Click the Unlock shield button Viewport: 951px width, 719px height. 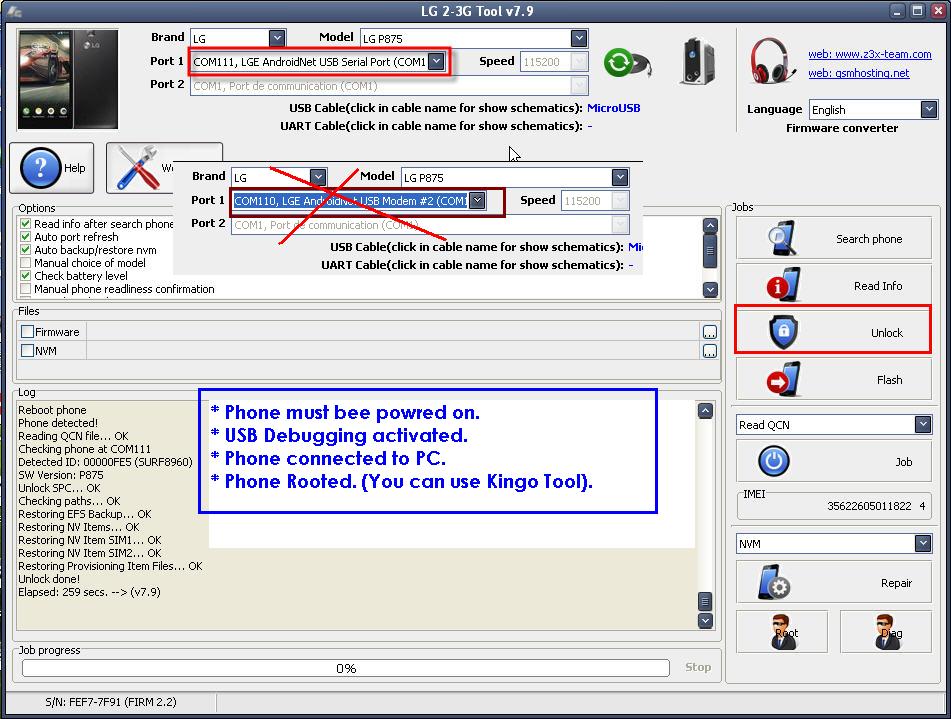[x=833, y=330]
